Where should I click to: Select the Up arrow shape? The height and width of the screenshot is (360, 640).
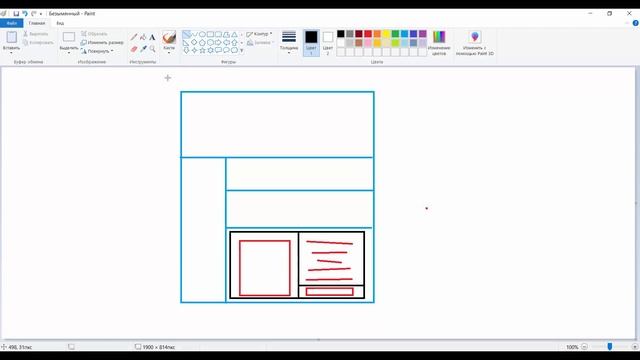[x=234, y=42]
